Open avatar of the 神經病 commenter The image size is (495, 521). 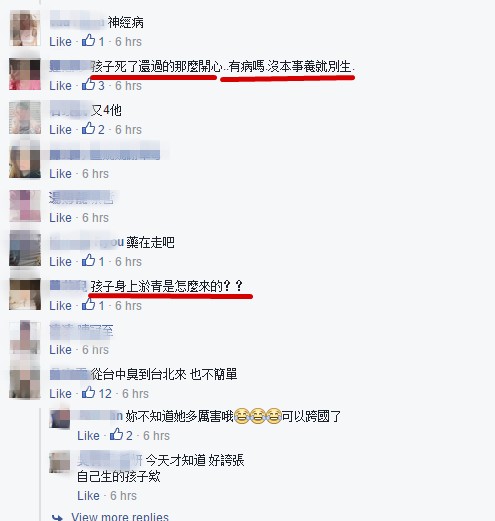pyautogui.click(x=25, y=28)
